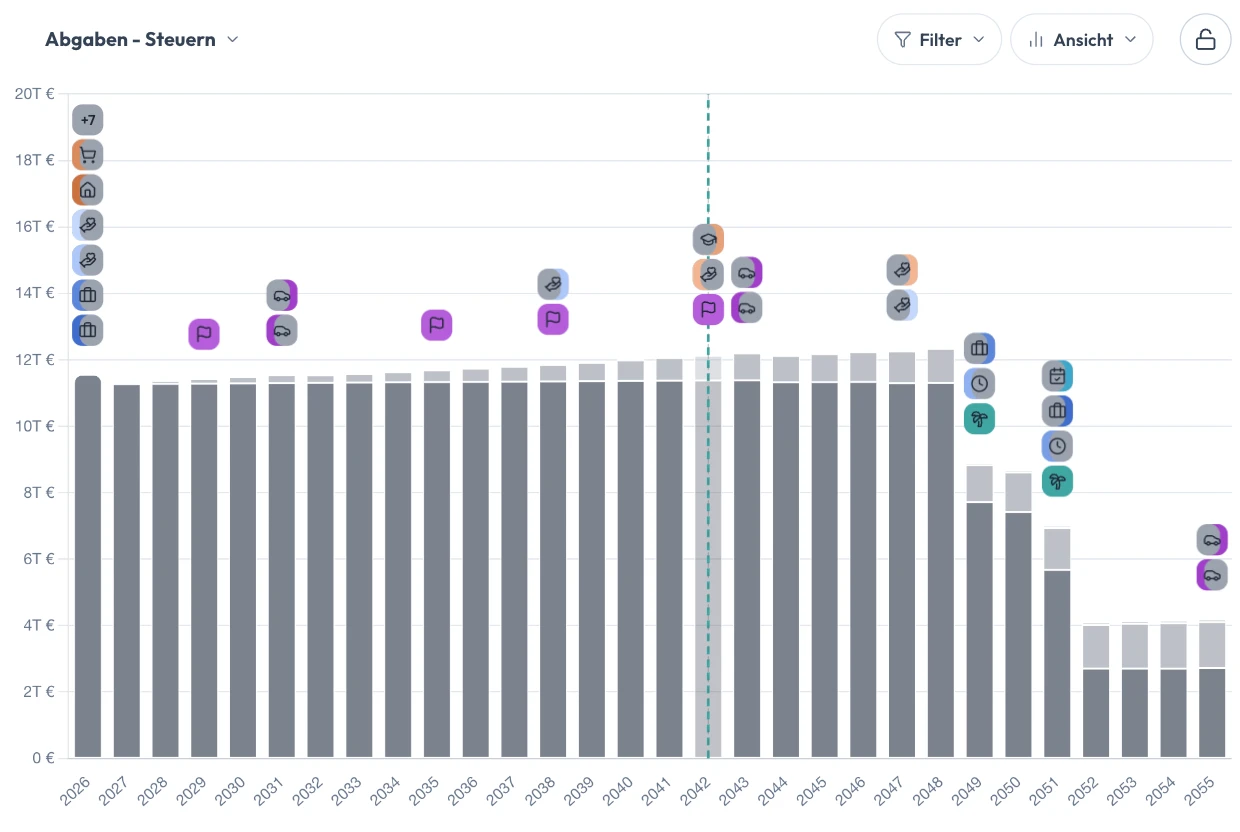Image resolution: width=1240 pixels, height=832 pixels.
Task: Select the briefcase icon above 2051
Action: (1057, 411)
